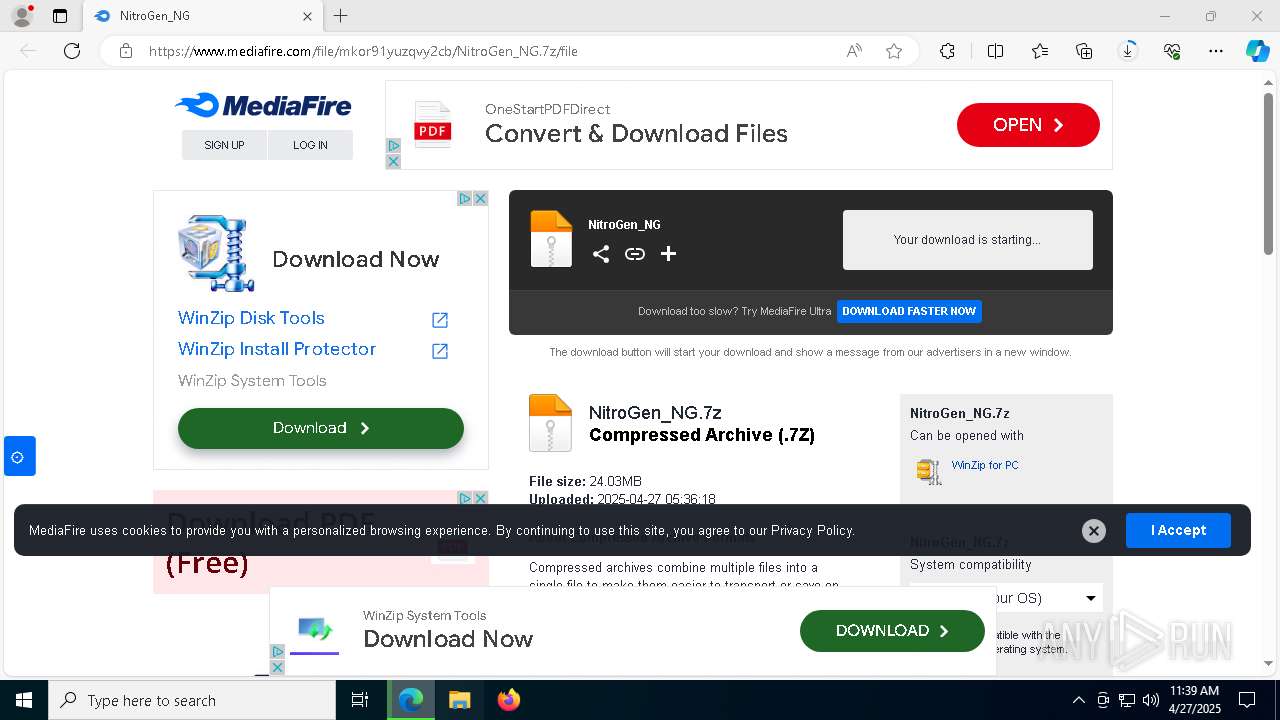Open Favorites list icon

[1040, 51]
